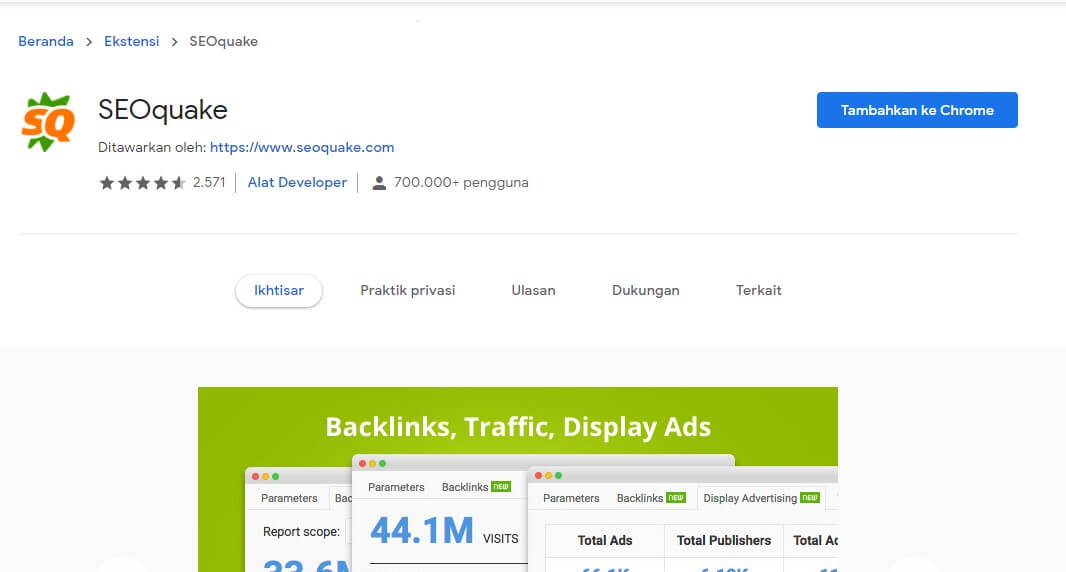The image size is (1066, 572).
Task: Click the star rating icons
Action: (142, 182)
